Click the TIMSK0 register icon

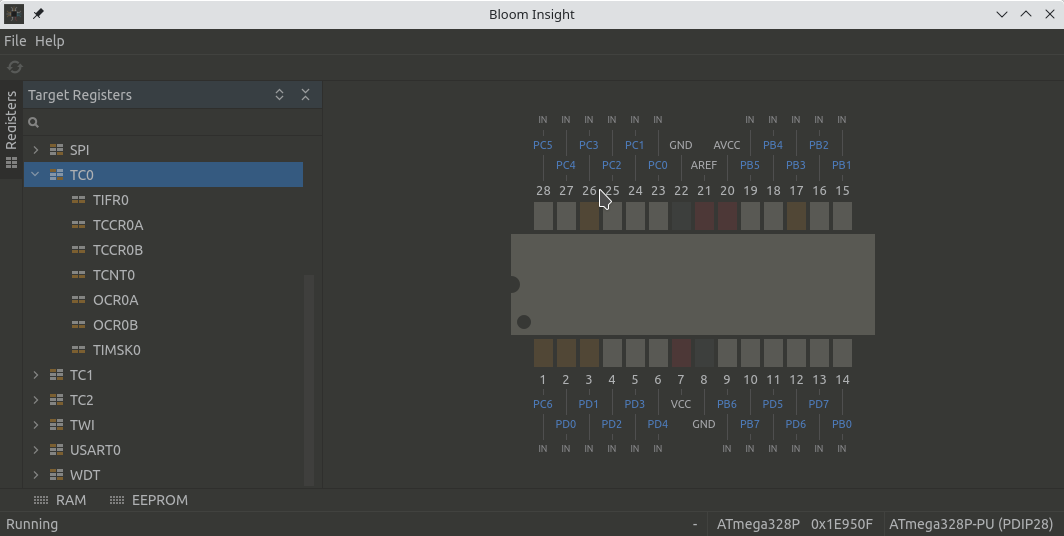pyautogui.click(x=79, y=350)
